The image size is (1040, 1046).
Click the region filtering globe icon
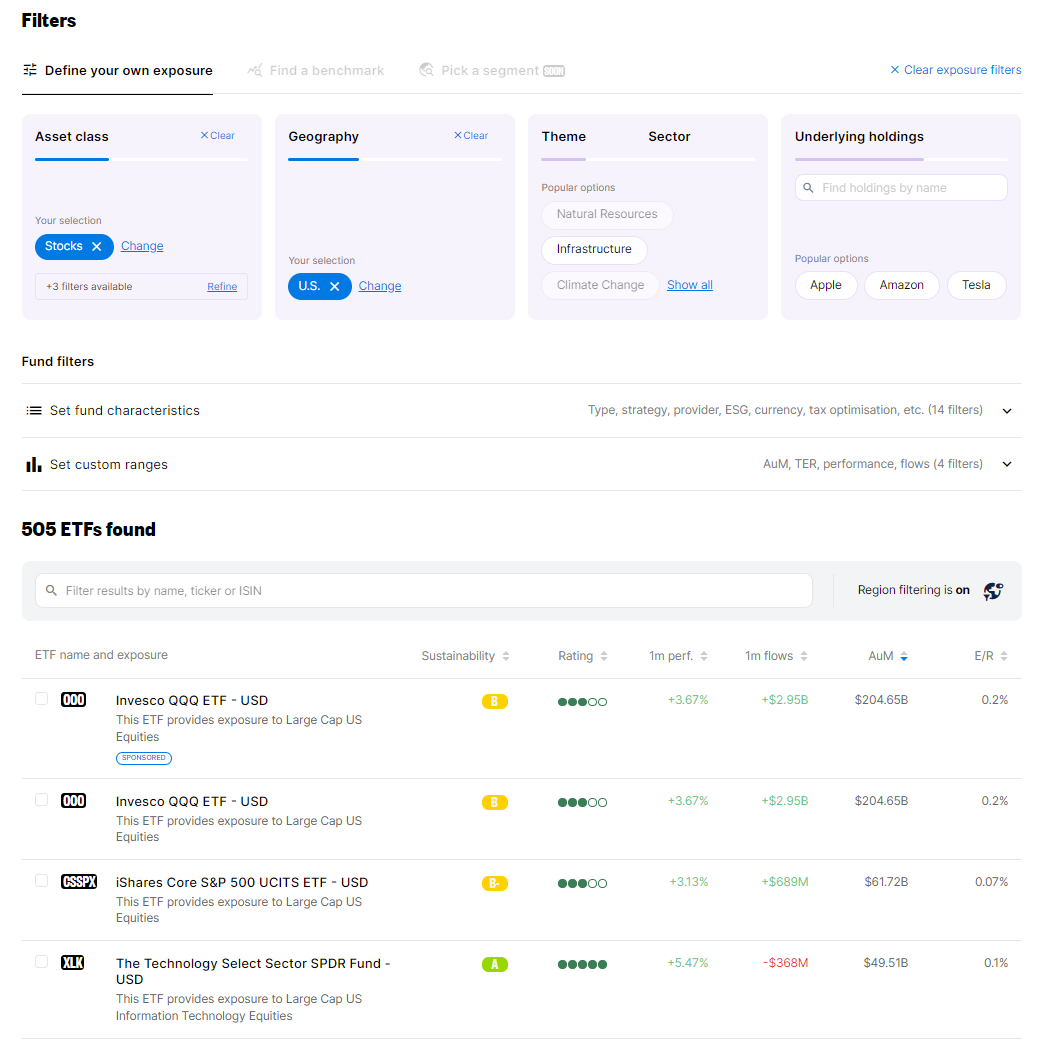coord(992,591)
